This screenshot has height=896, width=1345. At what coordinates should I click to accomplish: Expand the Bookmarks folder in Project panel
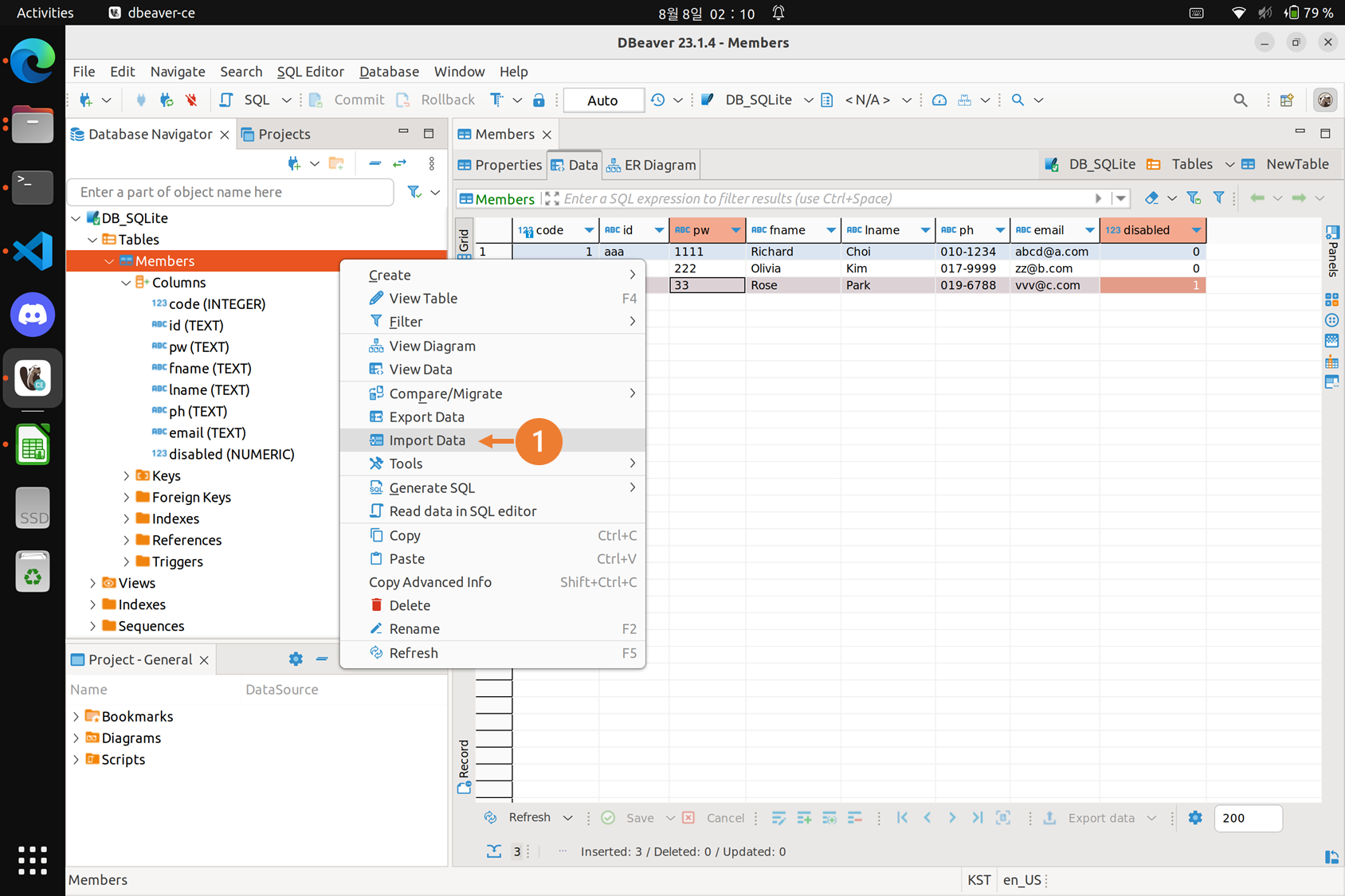click(76, 717)
